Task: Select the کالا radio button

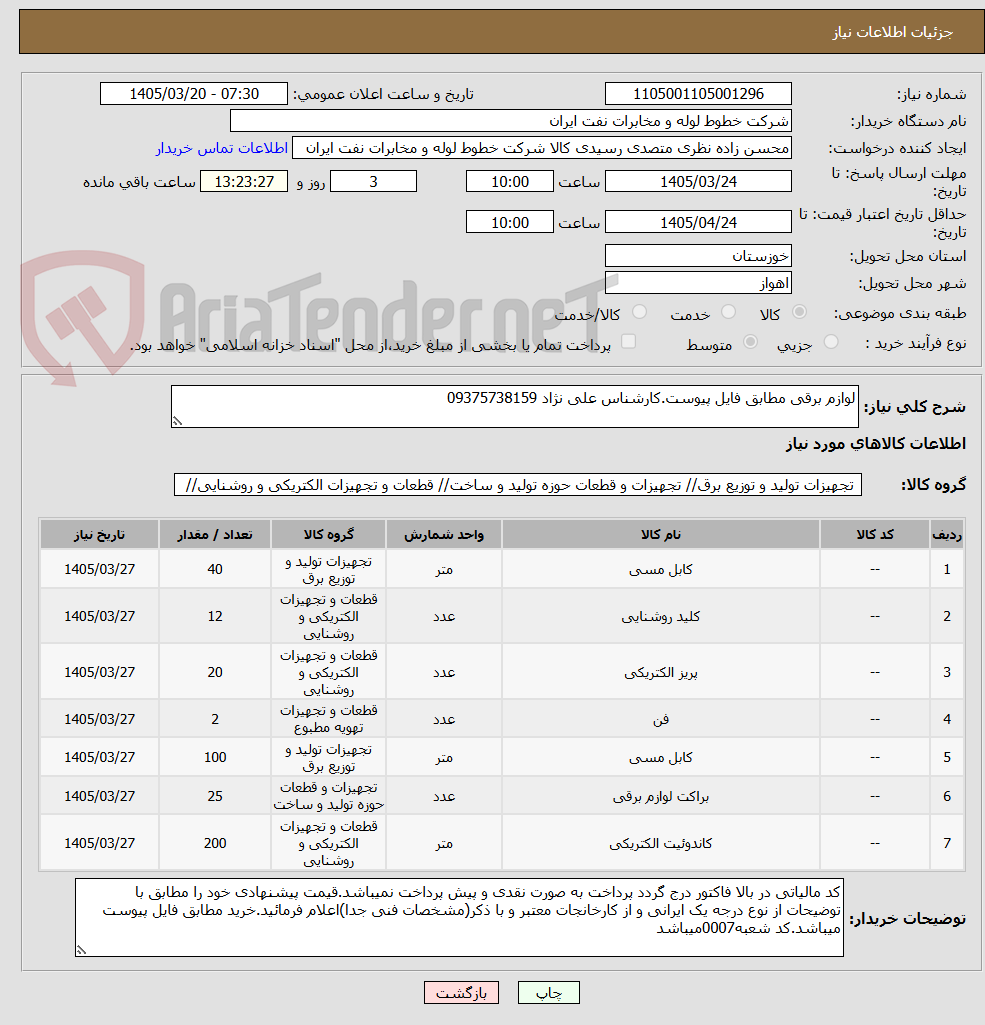Action: [x=799, y=312]
